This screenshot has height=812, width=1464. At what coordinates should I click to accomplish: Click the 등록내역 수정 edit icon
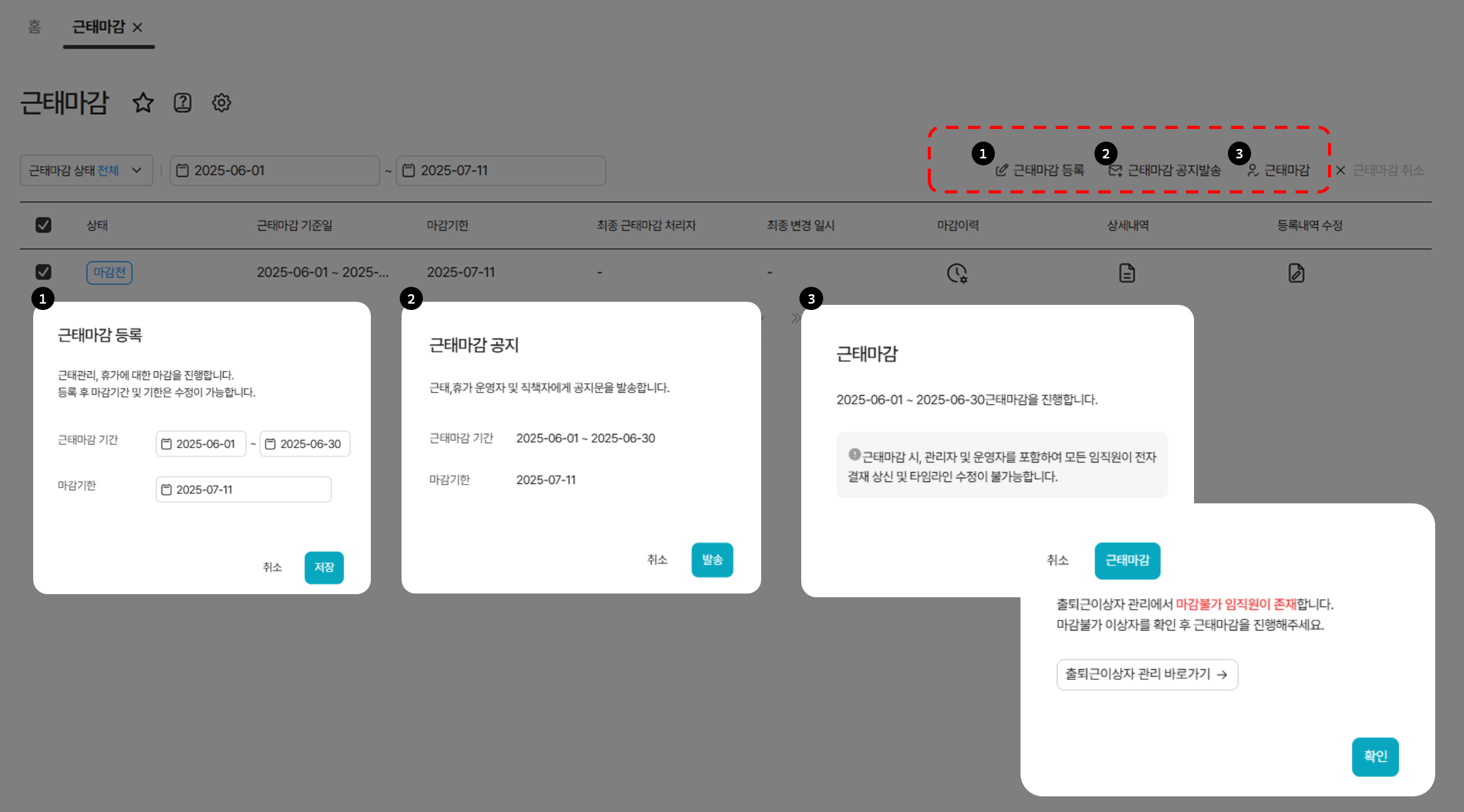click(x=1296, y=273)
